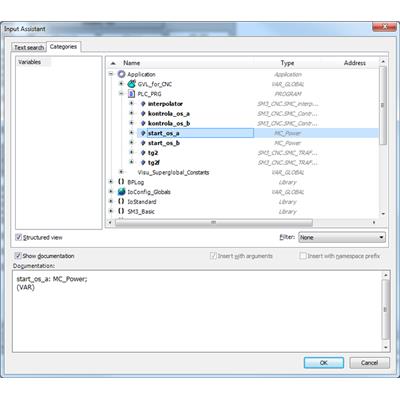Select the start_os_b tree entry

pyautogui.click(x=164, y=143)
